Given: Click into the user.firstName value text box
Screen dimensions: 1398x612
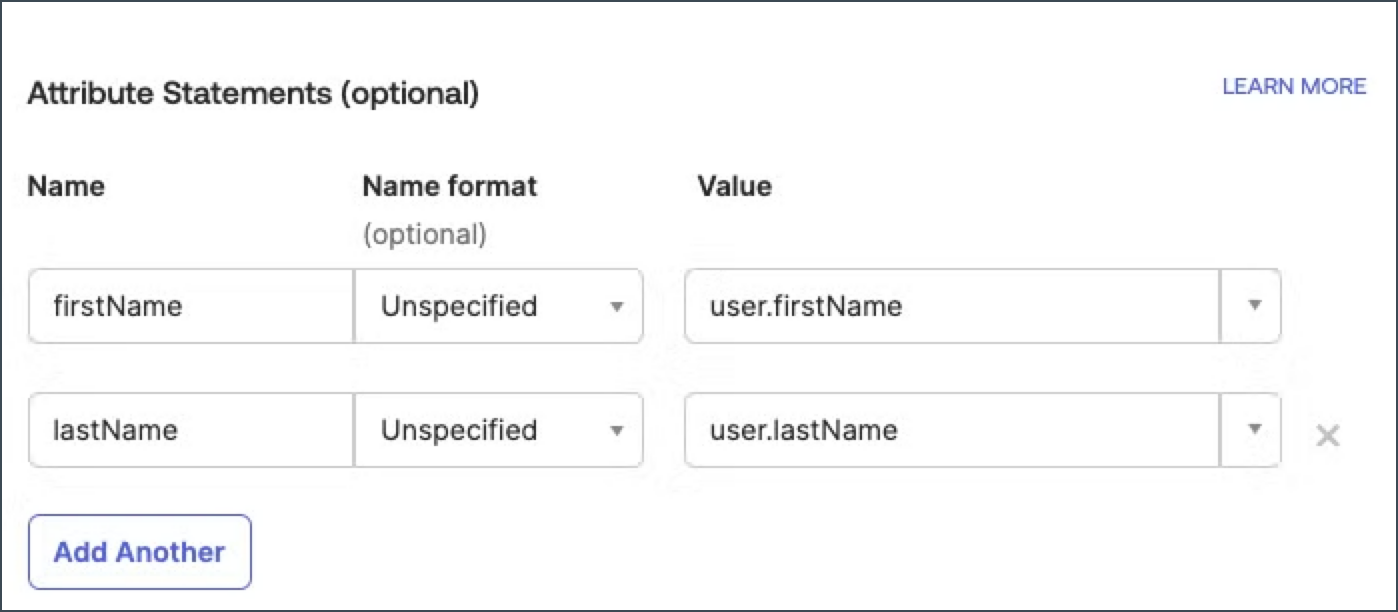Looking at the screenshot, I should coord(950,306).
